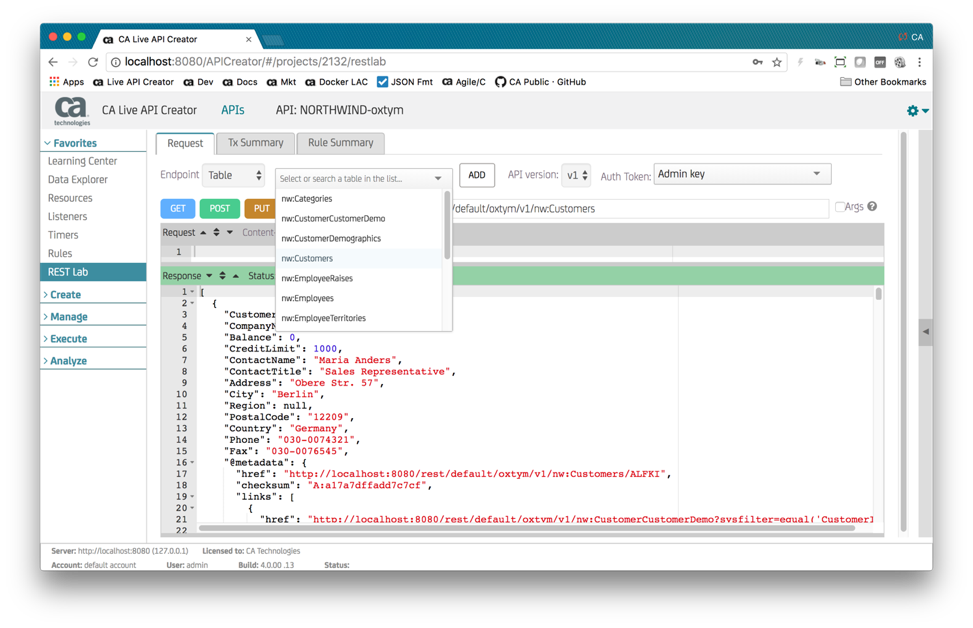Select nw:CustomerDemographics from the list

point(360,239)
